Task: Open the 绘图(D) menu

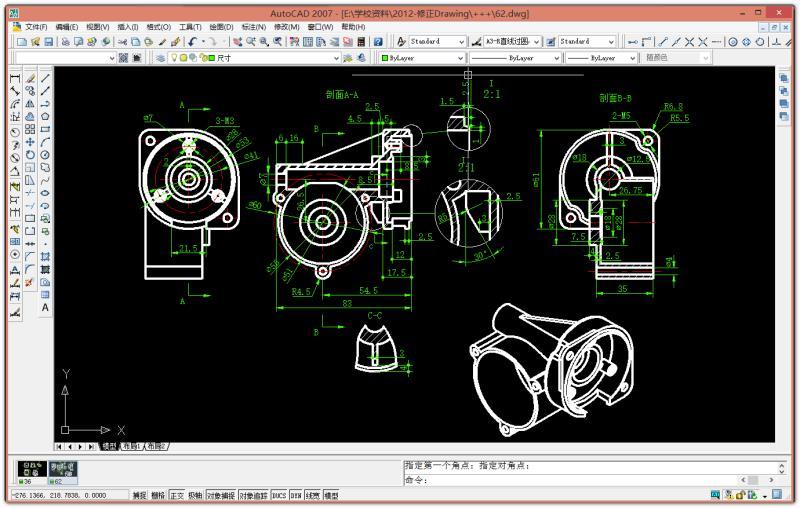Action: 221,27
